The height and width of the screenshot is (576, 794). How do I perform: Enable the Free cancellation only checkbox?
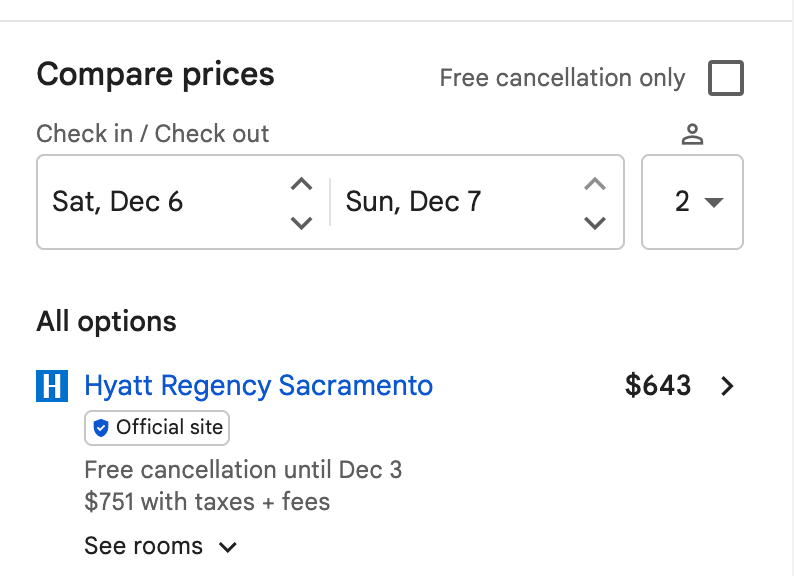coord(726,78)
